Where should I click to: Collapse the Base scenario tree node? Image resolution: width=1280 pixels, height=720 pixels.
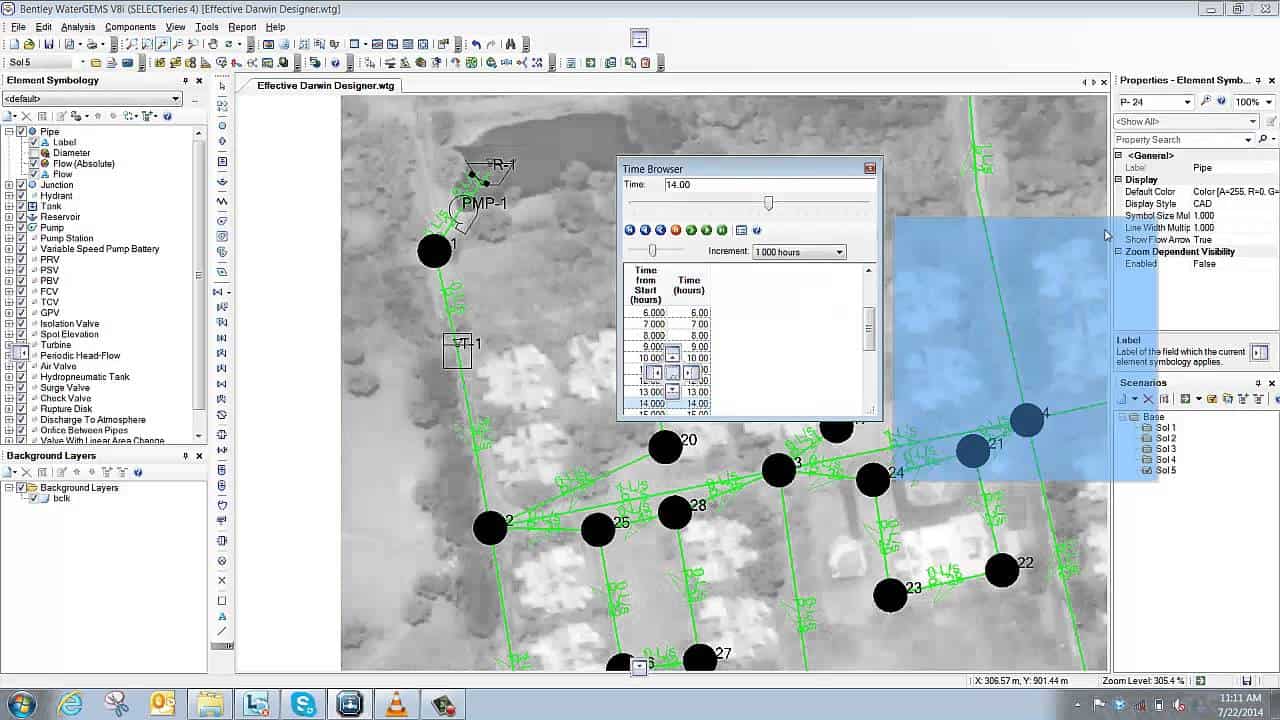click(x=1123, y=417)
